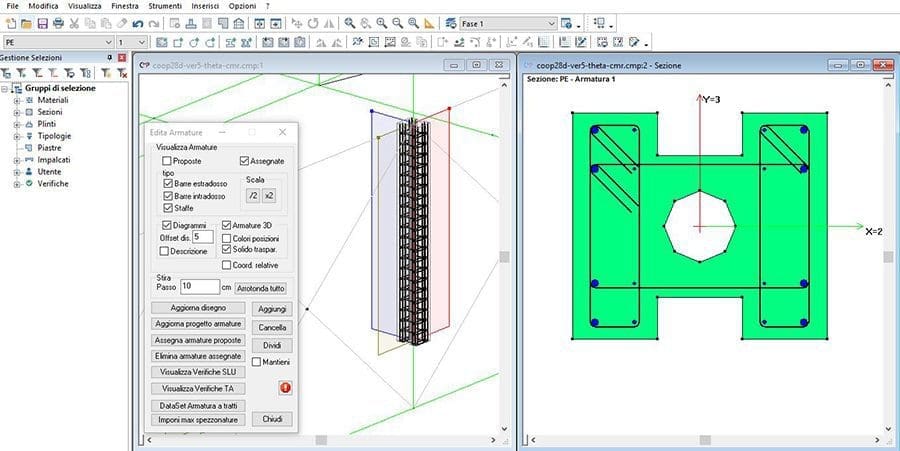
Task: Click the Redo arrow icon
Action: [x=153, y=24]
